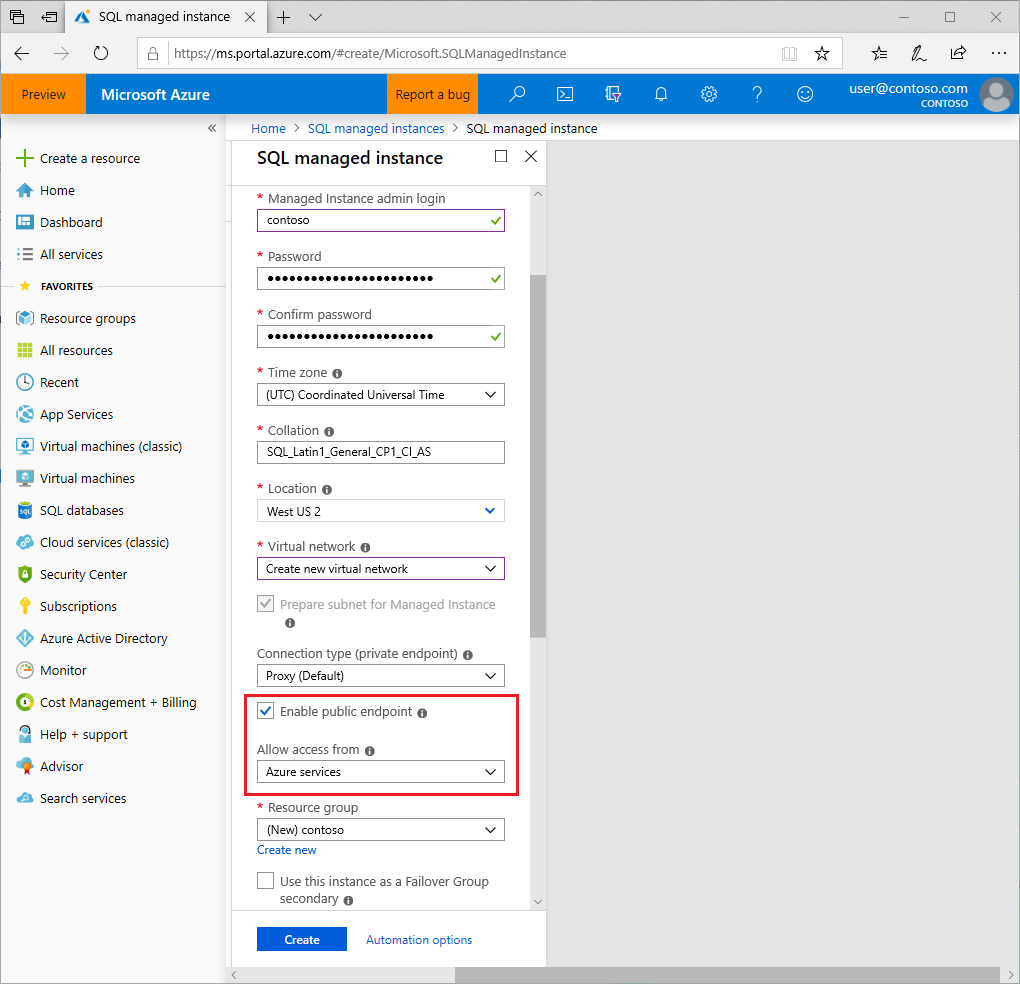The height and width of the screenshot is (984, 1020).
Task: Open the directory and subscription filter
Action: [x=613, y=94]
